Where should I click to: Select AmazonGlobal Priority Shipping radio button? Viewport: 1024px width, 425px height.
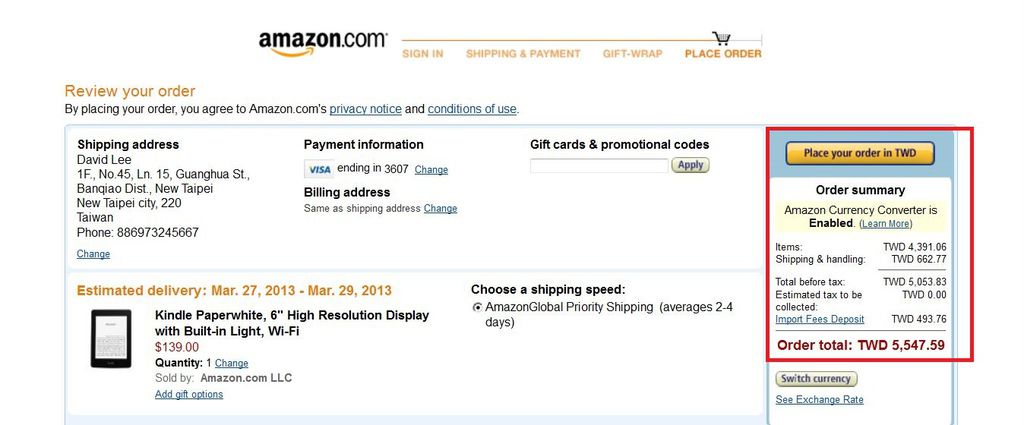pyautogui.click(x=477, y=307)
